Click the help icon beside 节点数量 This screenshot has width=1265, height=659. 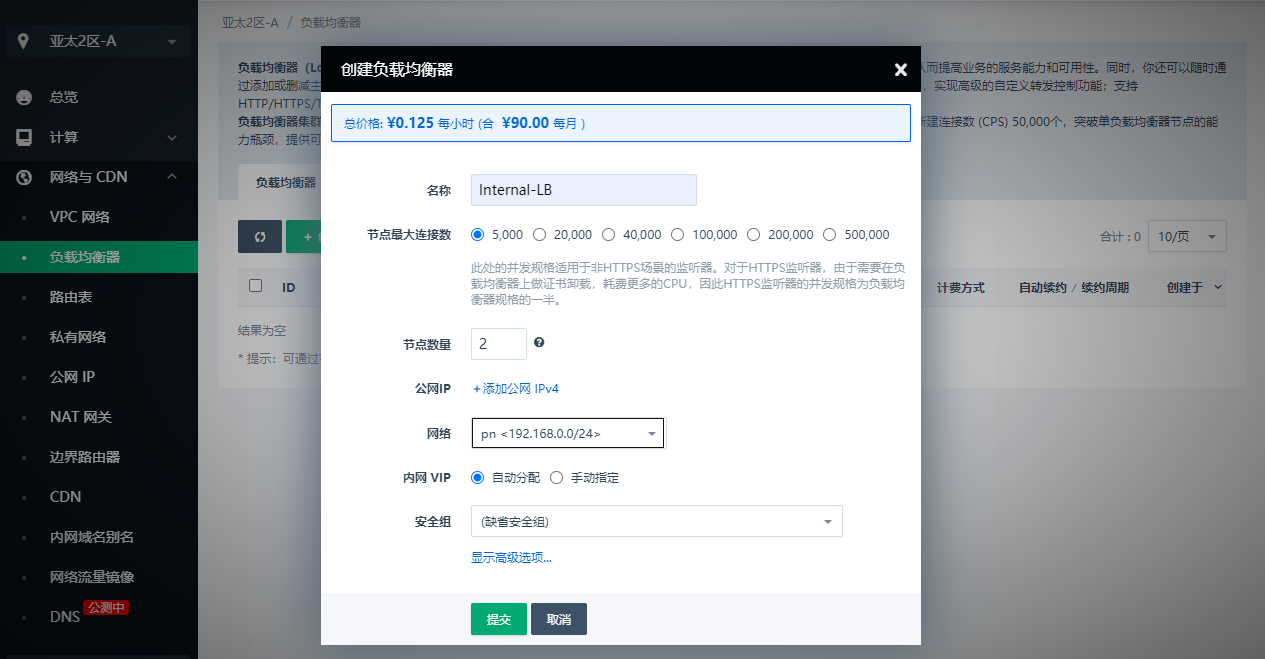540,343
